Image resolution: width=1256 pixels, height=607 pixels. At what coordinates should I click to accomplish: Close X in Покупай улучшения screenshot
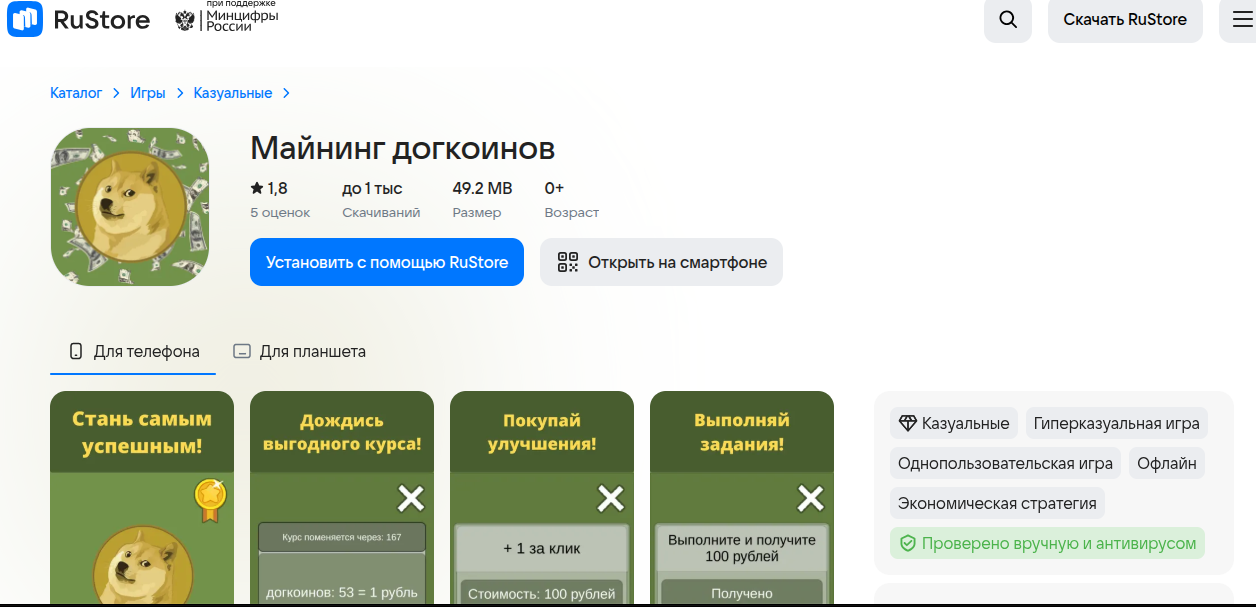click(x=611, y=497)
